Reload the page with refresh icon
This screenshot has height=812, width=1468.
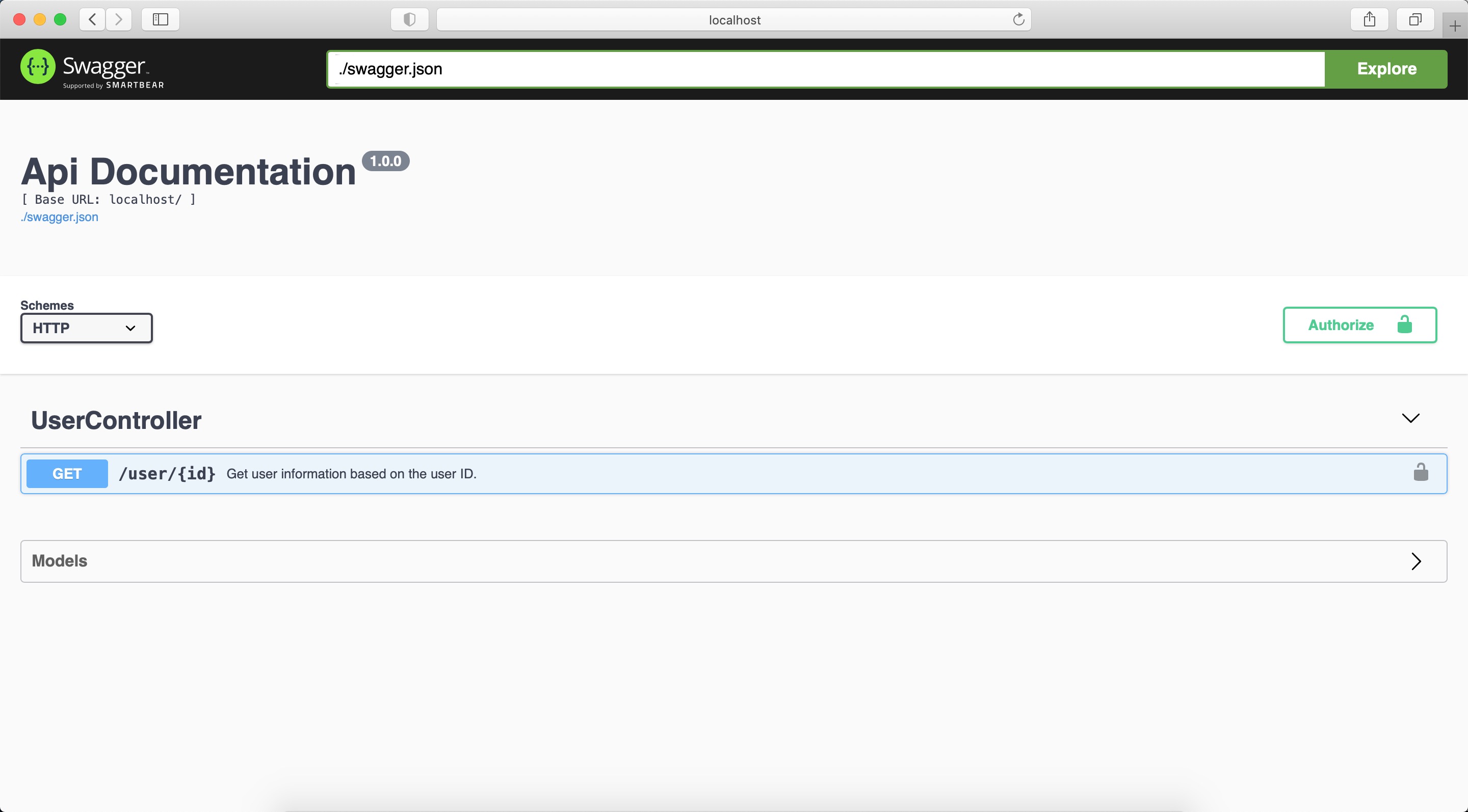pyautogui.click(x=1018, y=19)
